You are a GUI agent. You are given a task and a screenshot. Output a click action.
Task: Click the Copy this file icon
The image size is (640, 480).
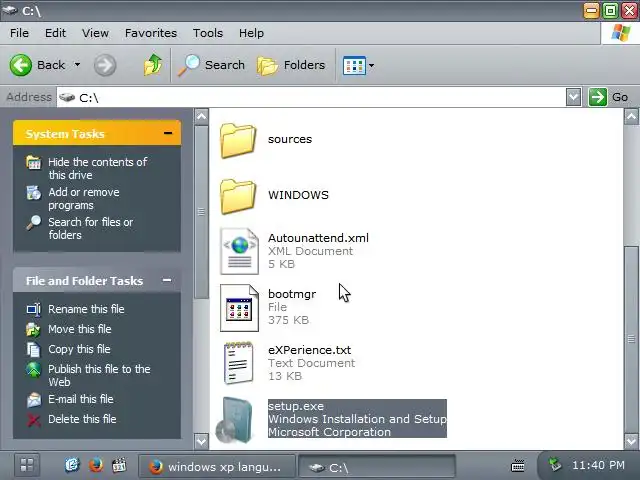pos(34,350)
